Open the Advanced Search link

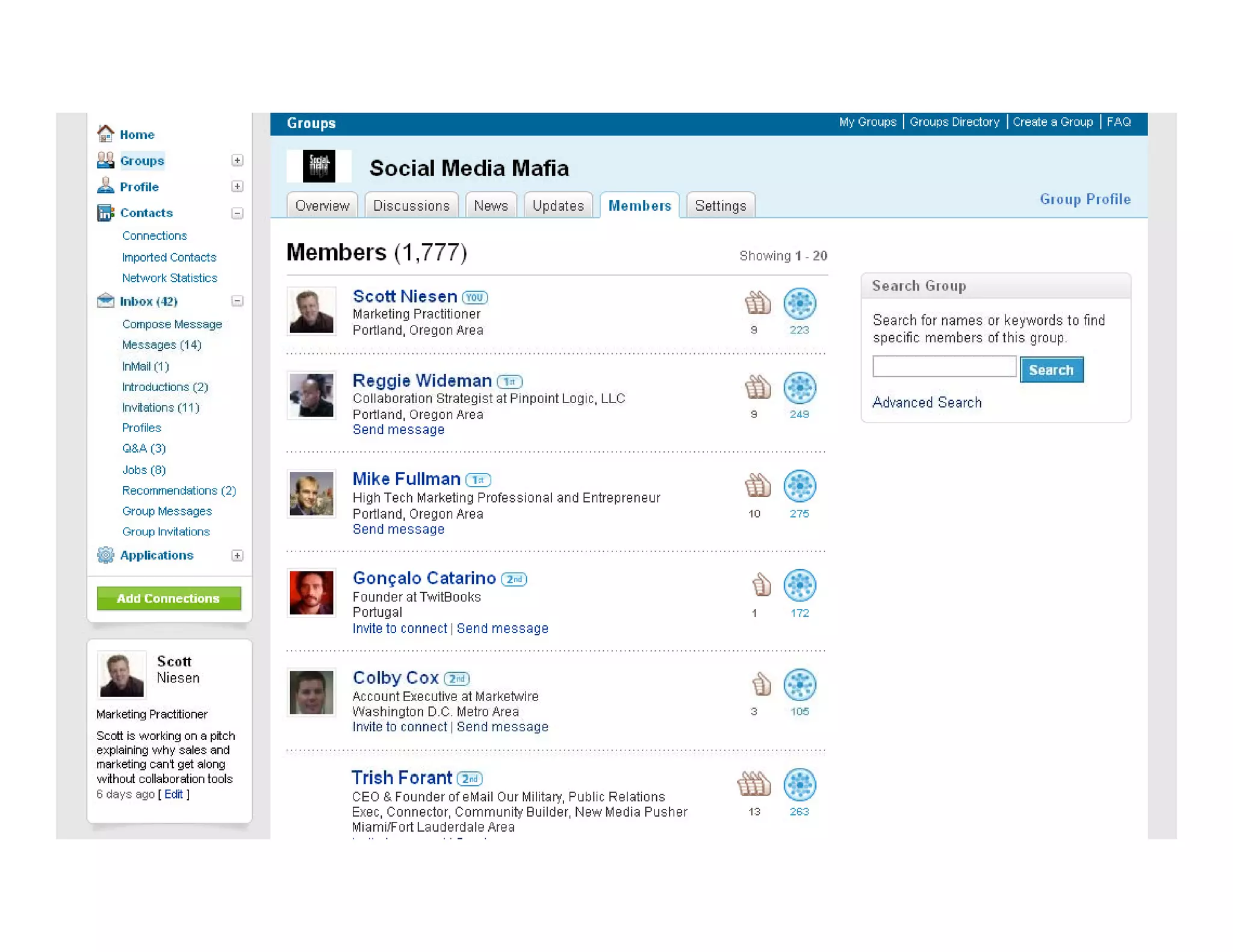(x=927, y=402)
